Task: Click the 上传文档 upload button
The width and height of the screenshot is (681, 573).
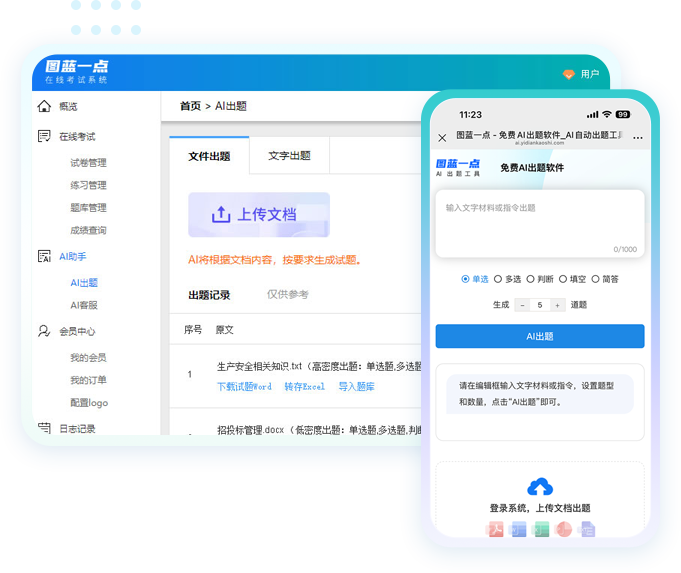Action: pyautogui.click(x=259, y=215)
